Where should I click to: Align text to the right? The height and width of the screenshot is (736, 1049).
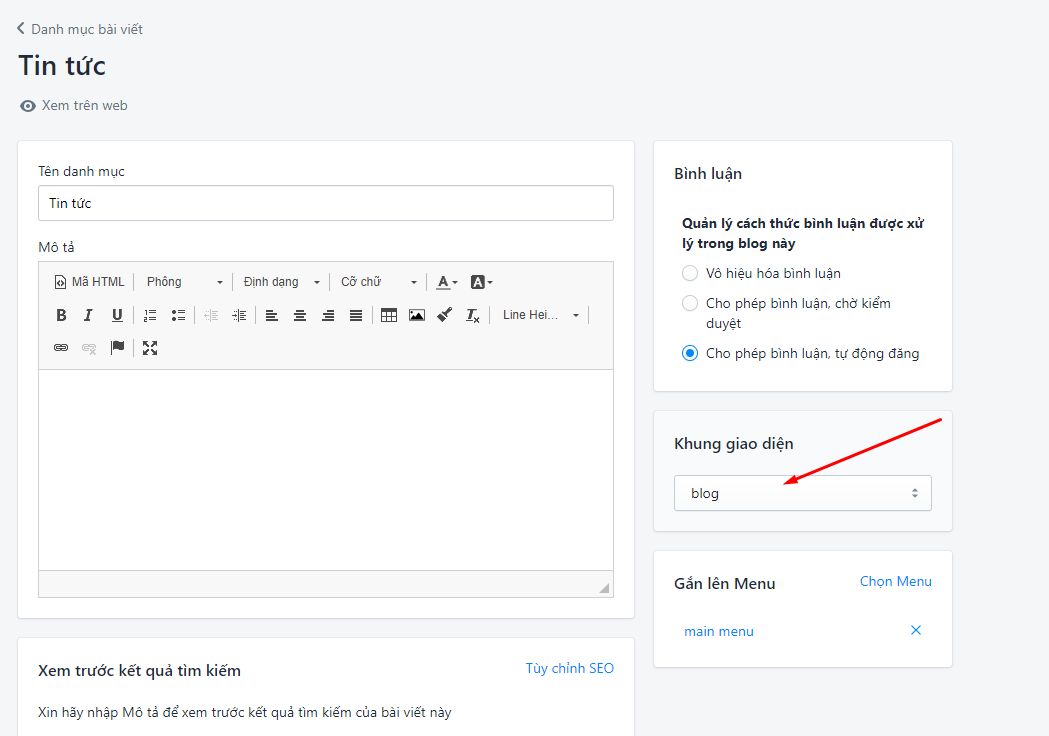[x=328, y=315]
